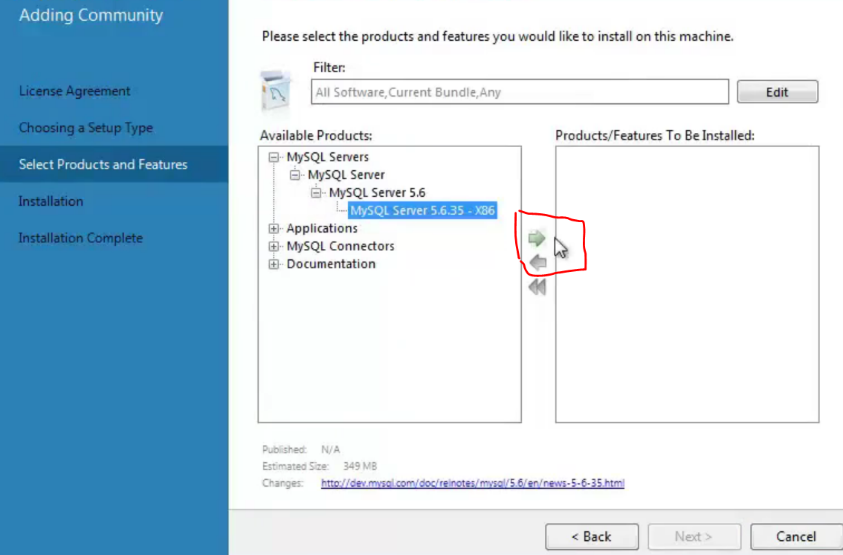Go to Installation Complete step

point(81,238)
